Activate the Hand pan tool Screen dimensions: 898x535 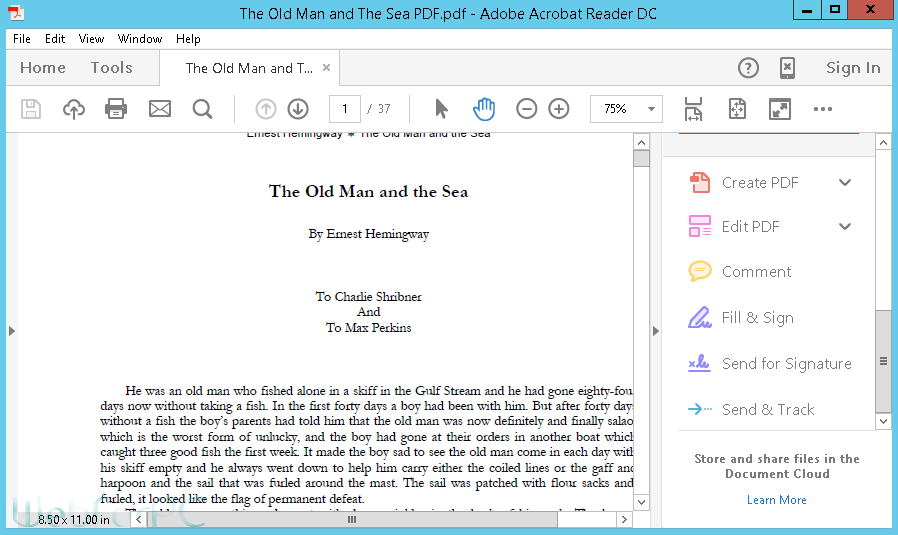[484, 109]
